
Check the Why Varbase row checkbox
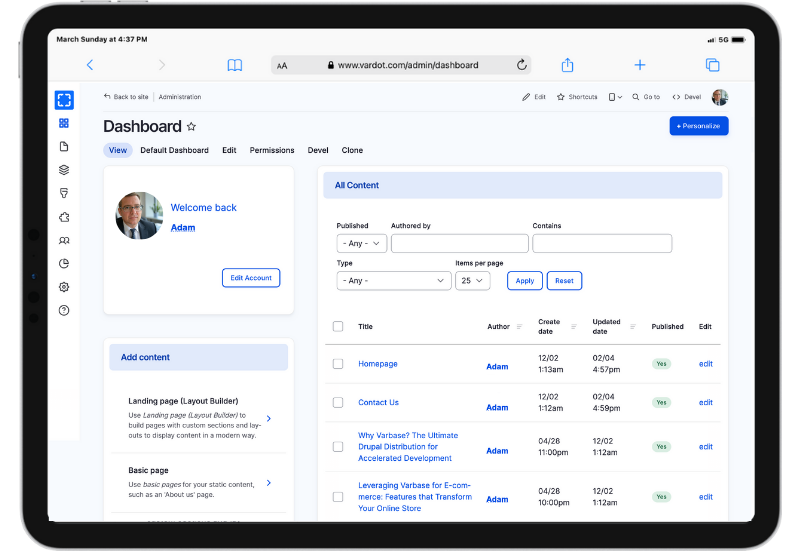[x=338, y=446]
